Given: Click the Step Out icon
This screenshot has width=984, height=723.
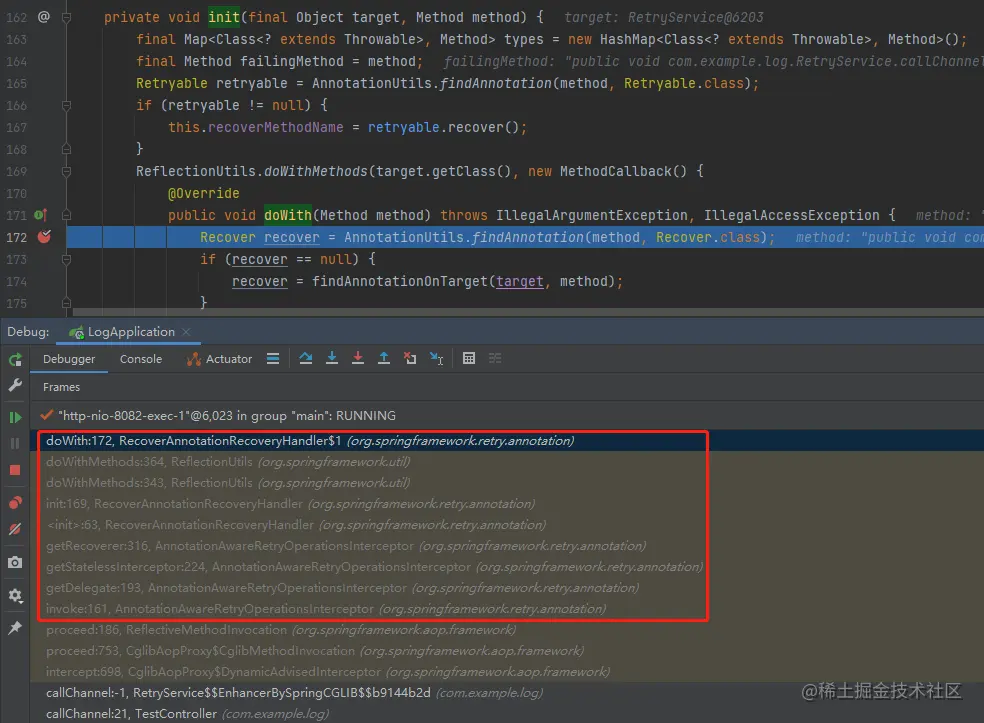Looking at the screenshot, I should click(383, 358).
